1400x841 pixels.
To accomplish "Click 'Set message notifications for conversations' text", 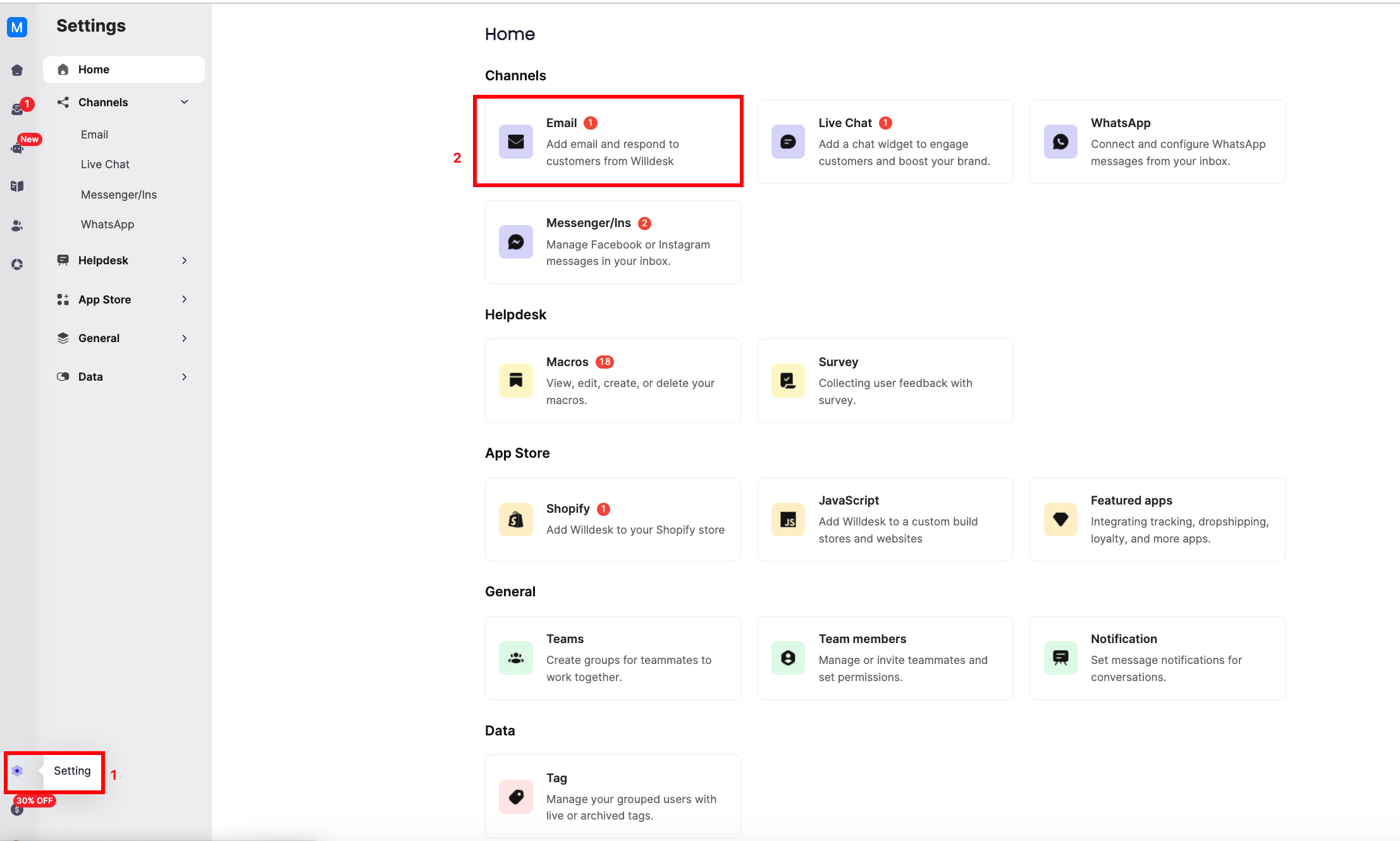I will click(1167, 668).
